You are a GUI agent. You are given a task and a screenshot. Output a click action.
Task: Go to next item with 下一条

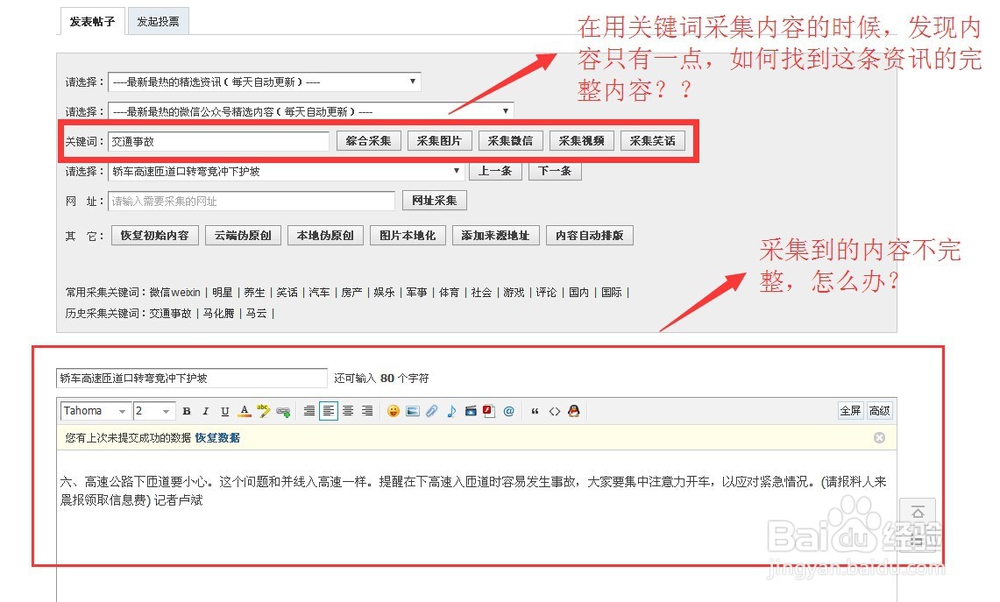(x=555, y=171)
